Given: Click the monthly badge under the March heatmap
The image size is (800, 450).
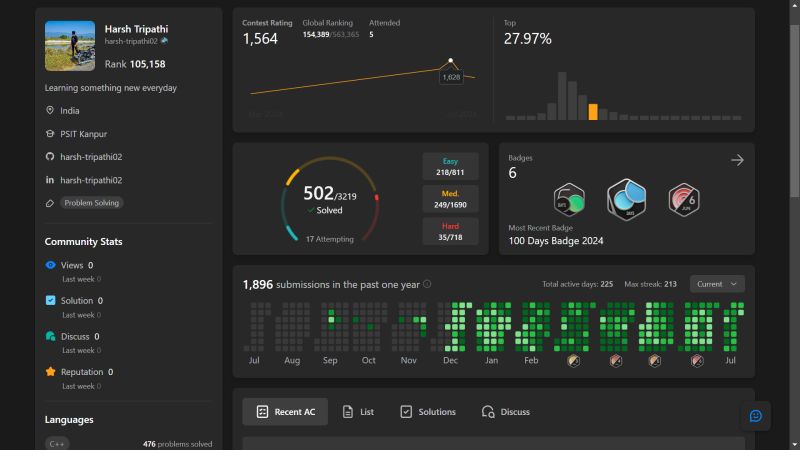Looking at the screenshot, I should coord(573,361).
